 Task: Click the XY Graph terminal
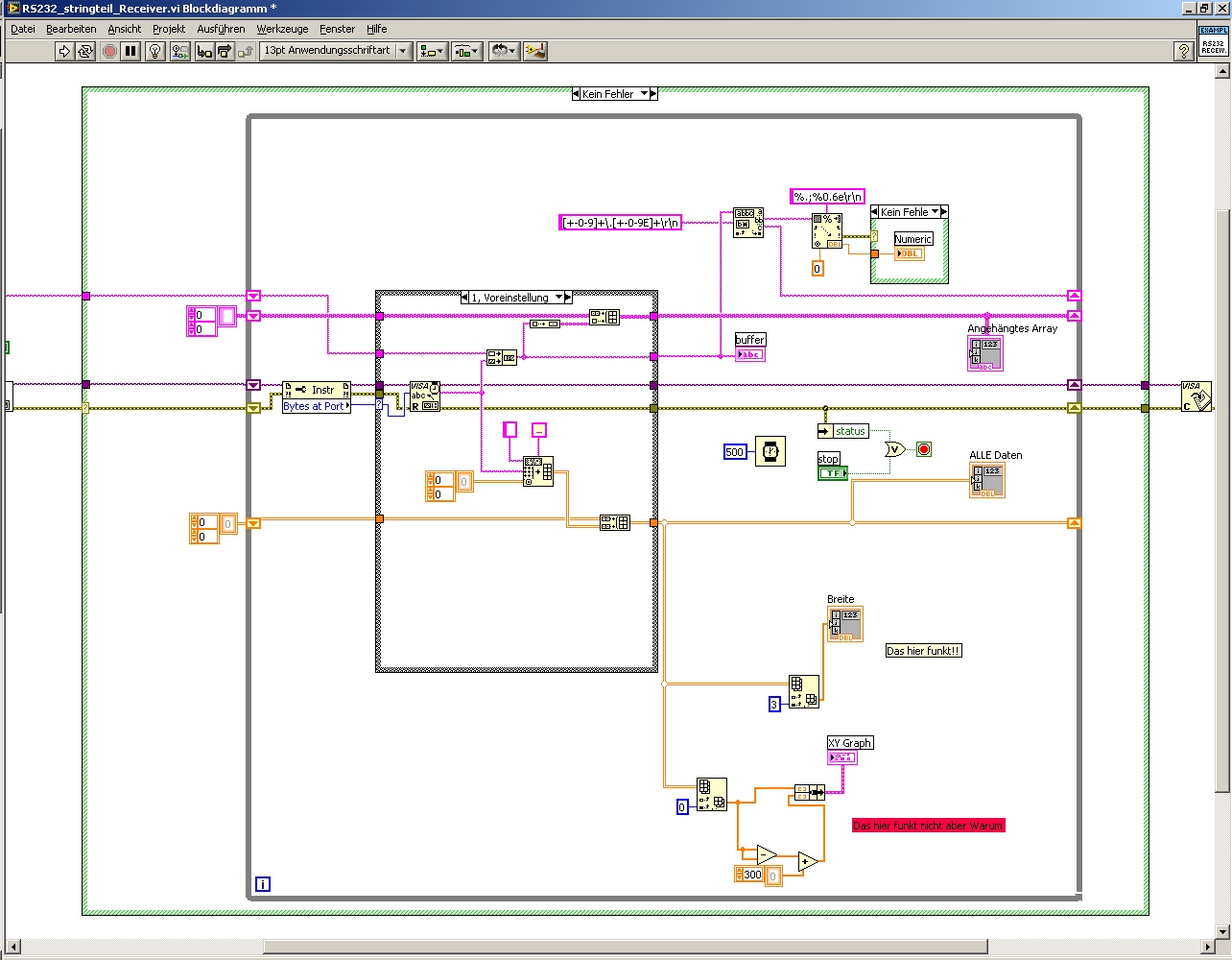[x=842, y=757]
